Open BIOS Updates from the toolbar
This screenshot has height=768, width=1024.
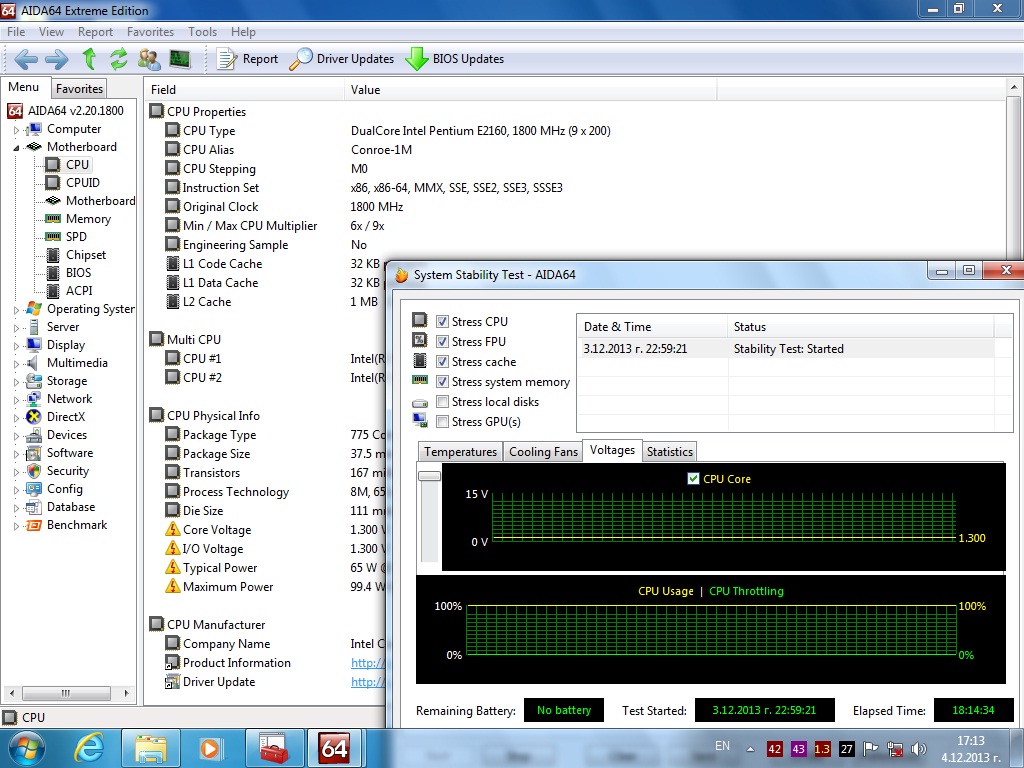[455, 59]
